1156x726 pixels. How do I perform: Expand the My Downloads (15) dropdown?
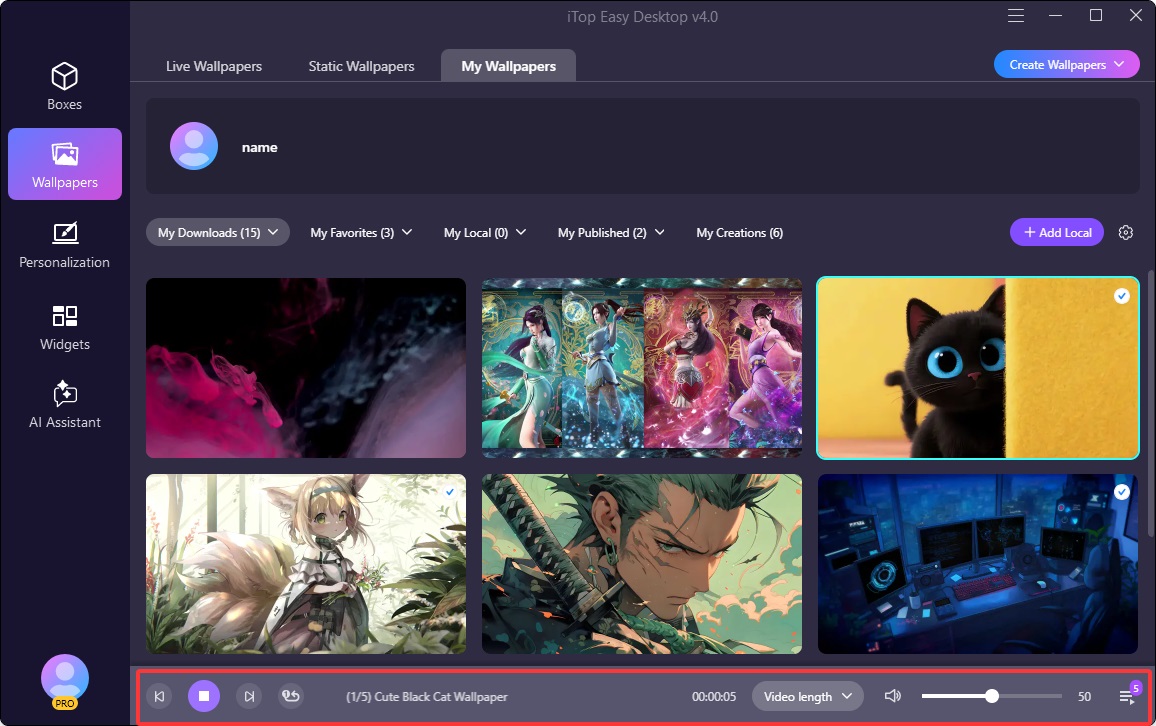point(218,233)
